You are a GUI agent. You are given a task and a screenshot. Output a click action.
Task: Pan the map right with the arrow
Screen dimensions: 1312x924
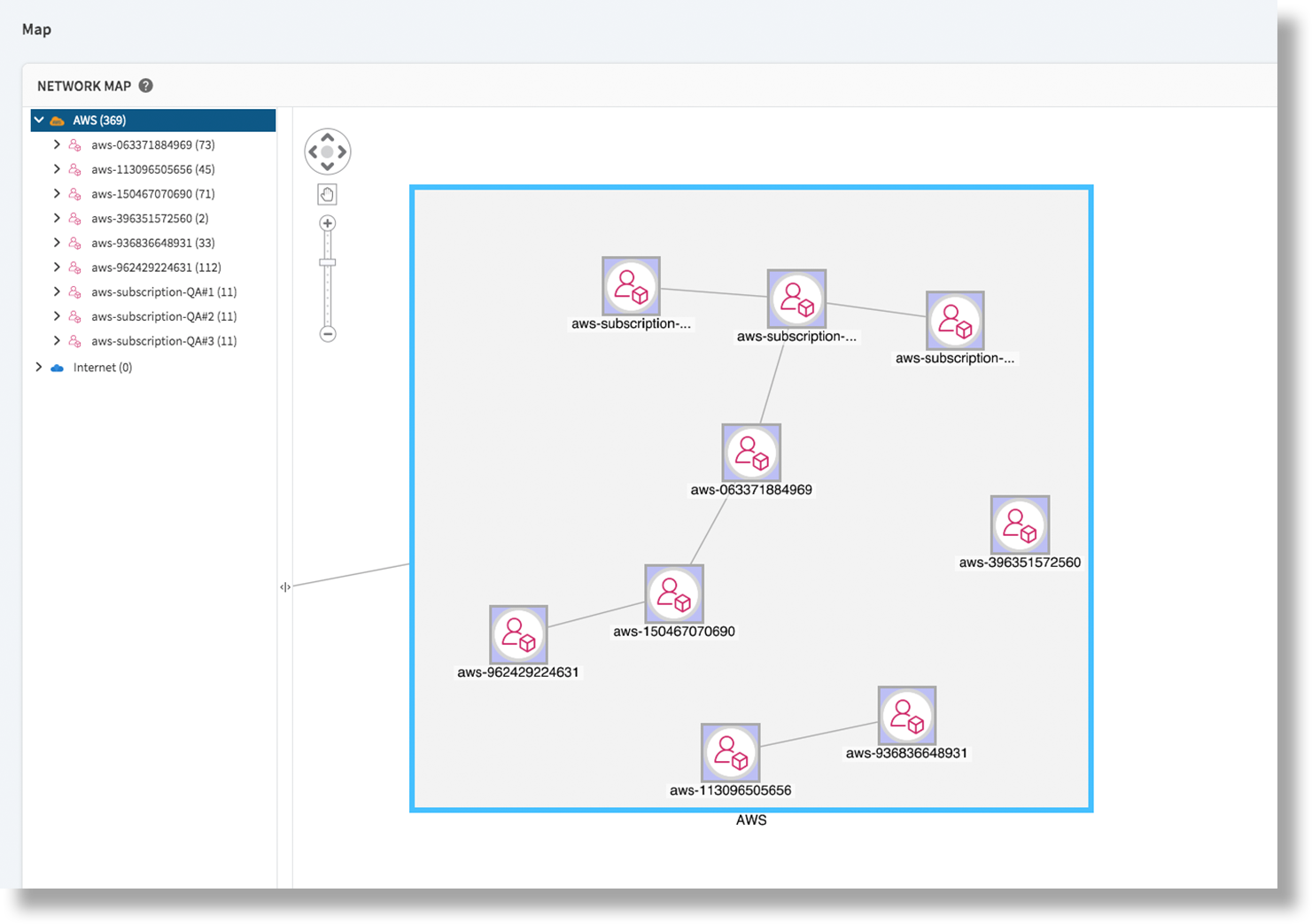343,152
